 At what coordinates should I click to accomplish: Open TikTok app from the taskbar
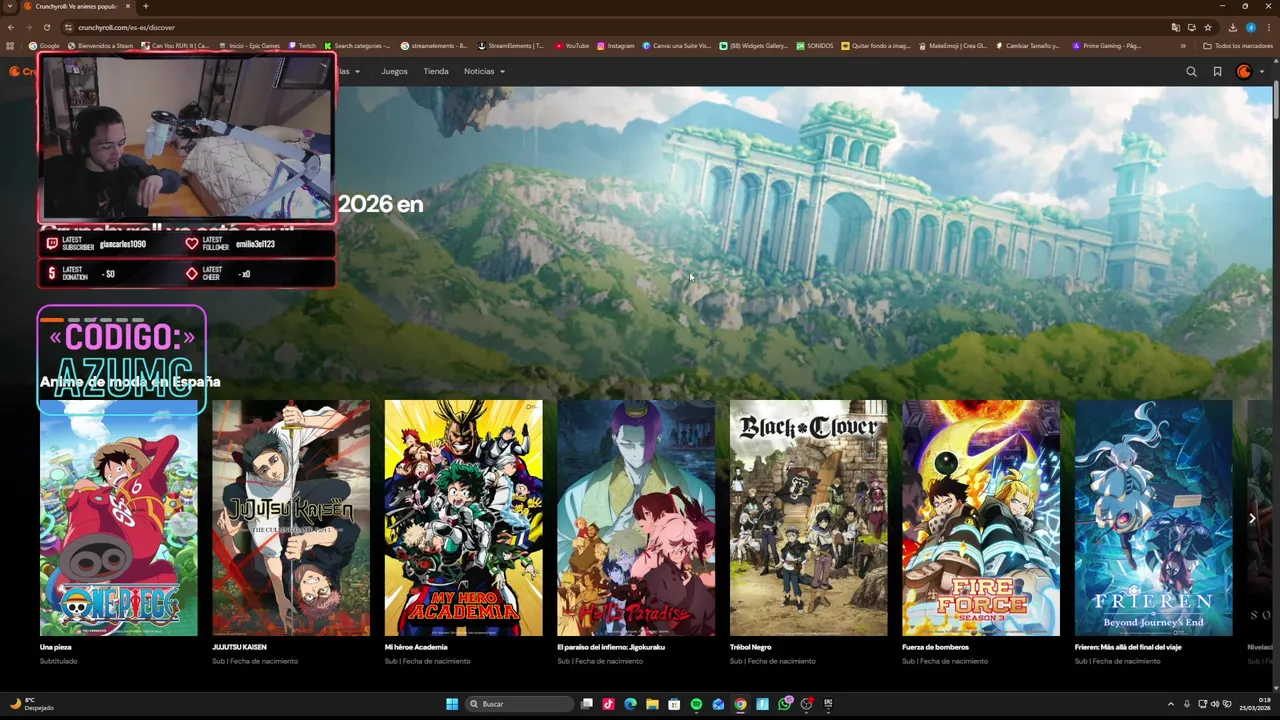point(608,704)
